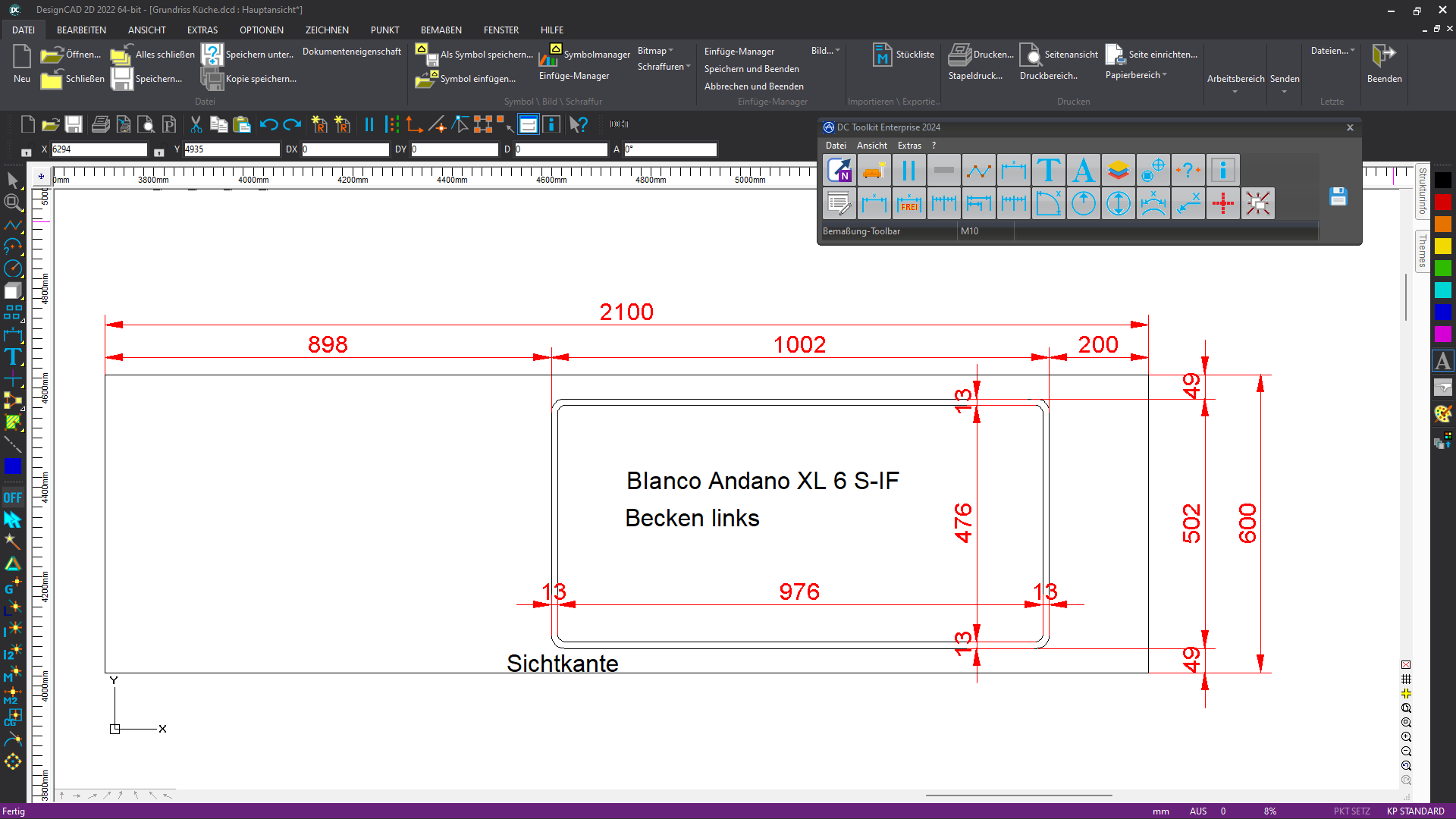Image resolution: width=1456 pixels, height=819 pixels.
Task: Toggle the M2 snap icon
Action: [x=13, y=695]
